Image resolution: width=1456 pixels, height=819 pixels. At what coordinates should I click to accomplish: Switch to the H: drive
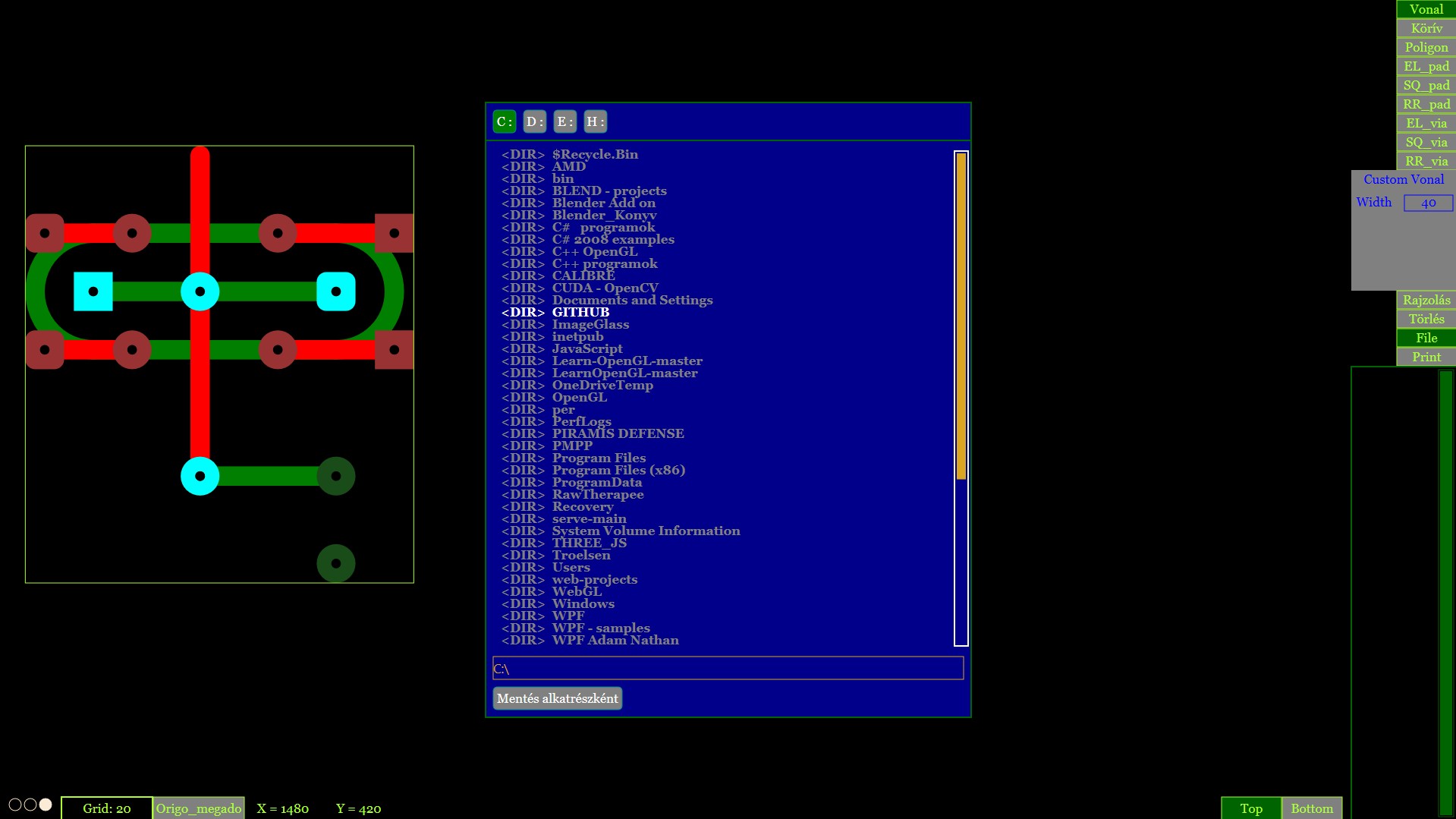[x=595, y=121]
